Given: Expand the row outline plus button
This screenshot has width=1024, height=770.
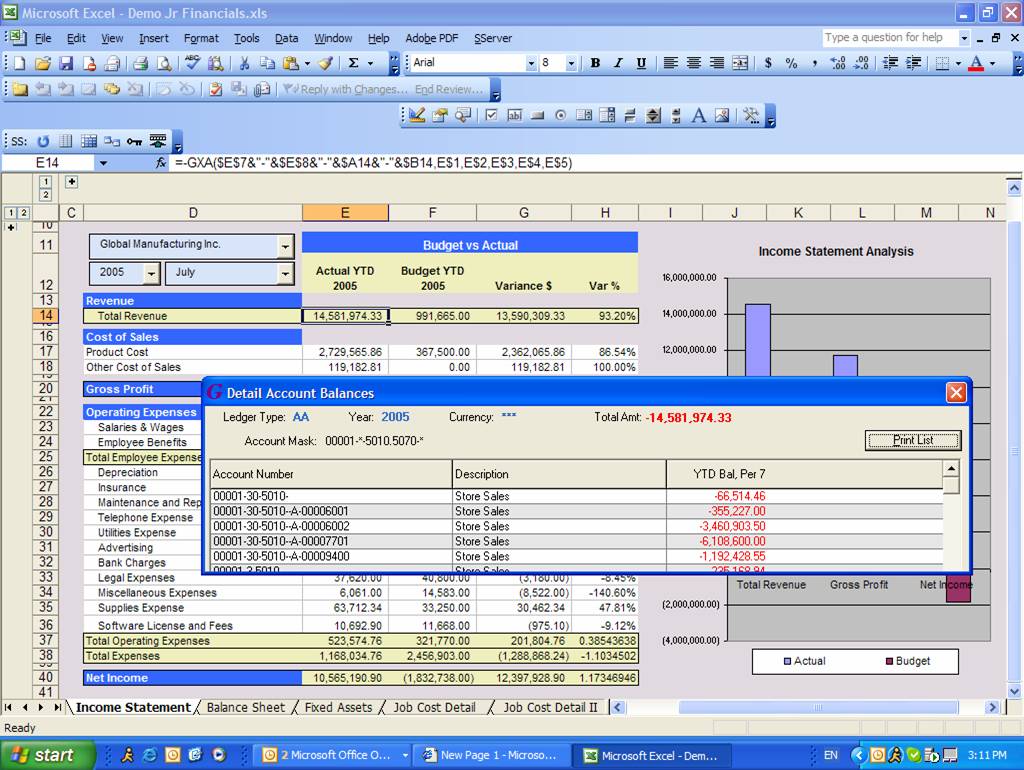Looking at the screenshot, I should coord(10,227).
